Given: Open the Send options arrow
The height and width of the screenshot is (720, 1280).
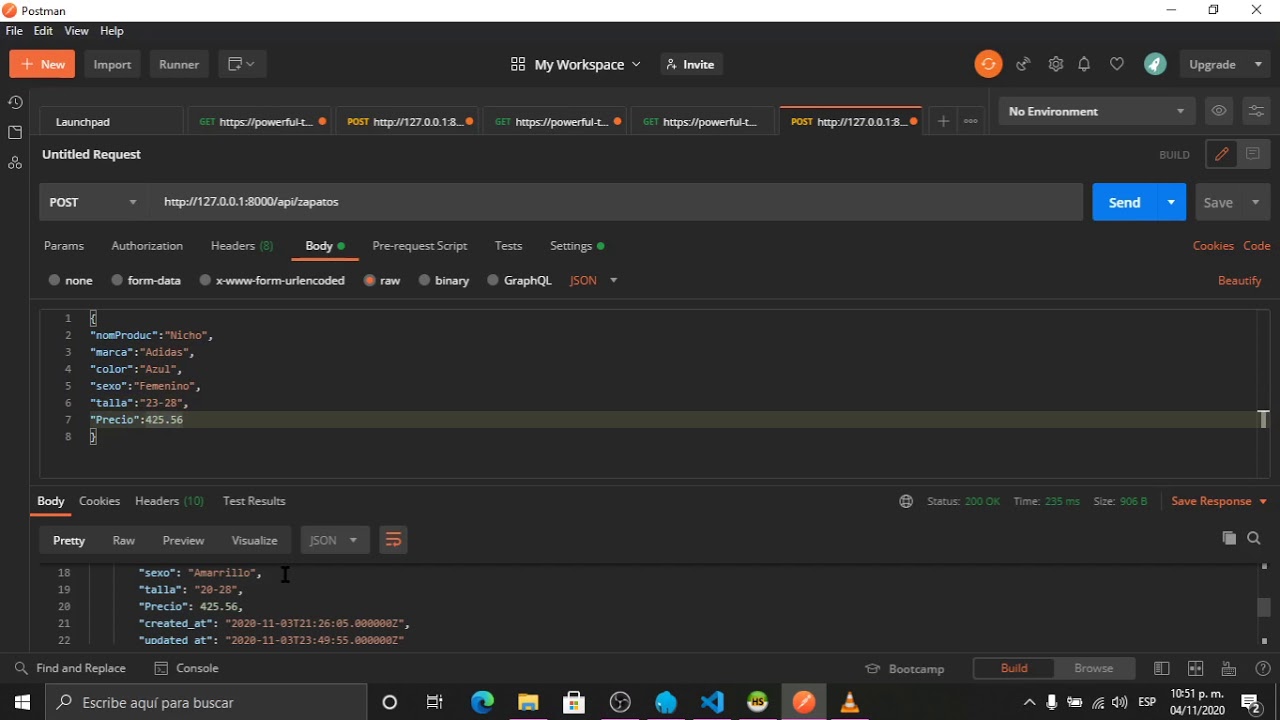Looking at the screenshot, I should [1171, 202].
